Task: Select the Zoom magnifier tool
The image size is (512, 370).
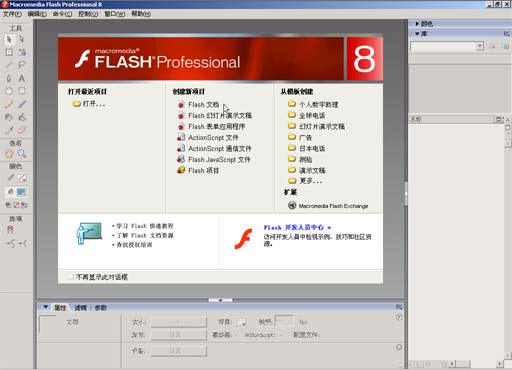Action: [x=22, y=154]
